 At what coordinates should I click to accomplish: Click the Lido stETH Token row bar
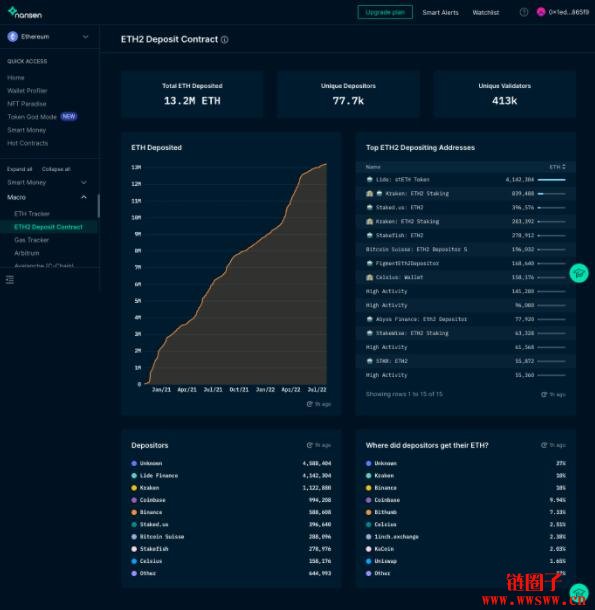551,180
